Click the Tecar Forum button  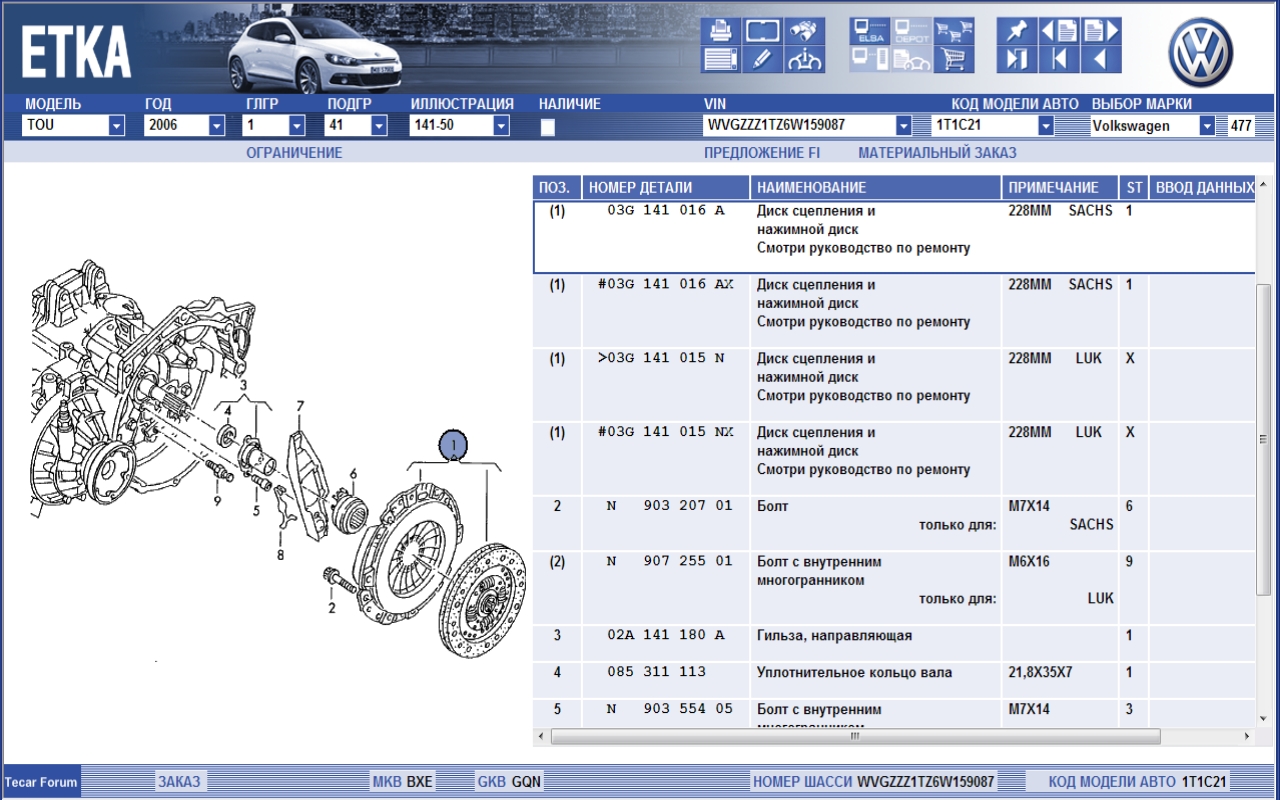(41, 782)
